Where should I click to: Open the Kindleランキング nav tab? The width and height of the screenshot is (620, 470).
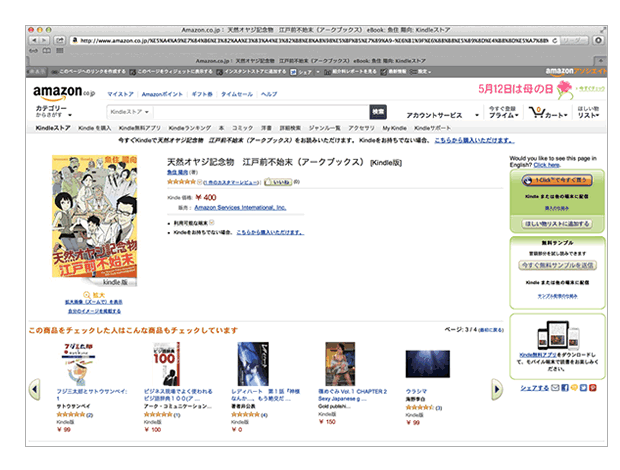(x=190, y=128)
